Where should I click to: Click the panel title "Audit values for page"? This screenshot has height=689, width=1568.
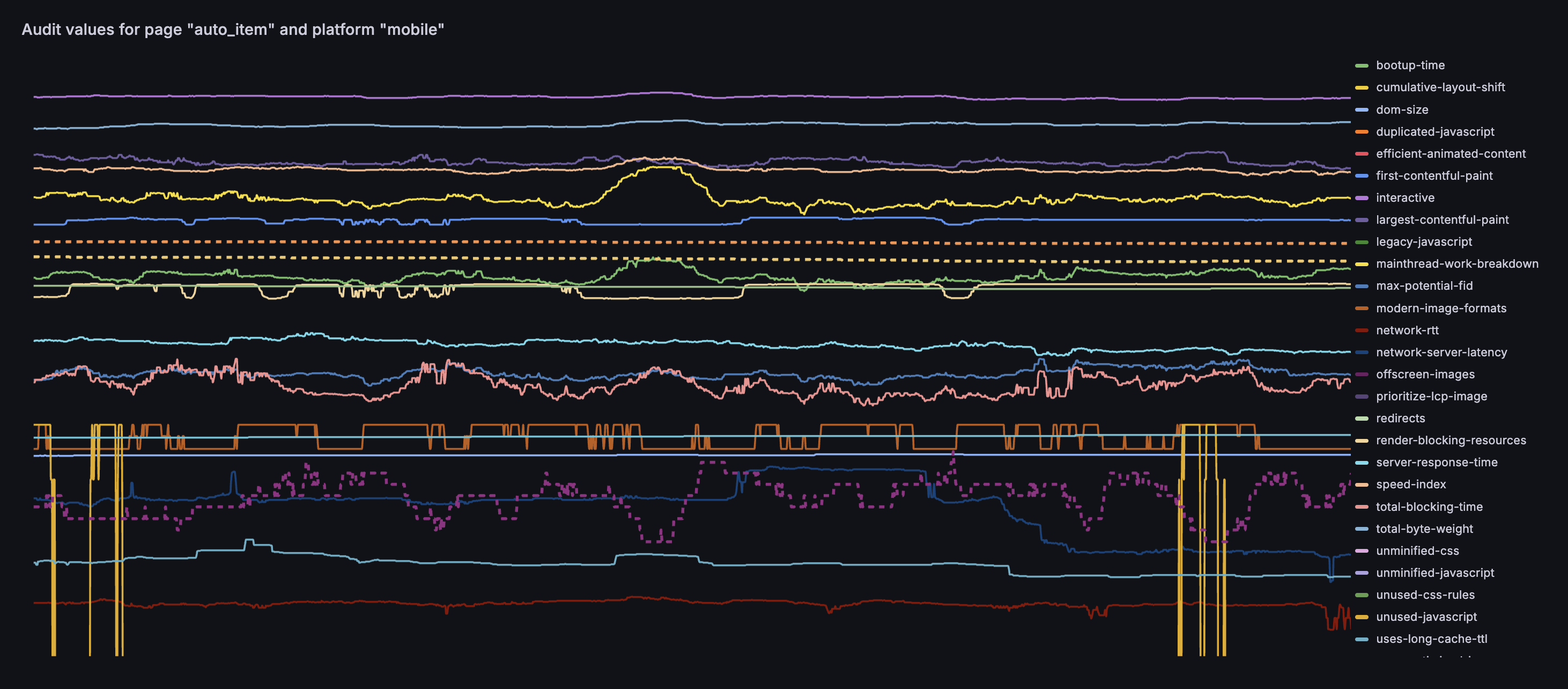pyautogui.click(x=233, y=29)
